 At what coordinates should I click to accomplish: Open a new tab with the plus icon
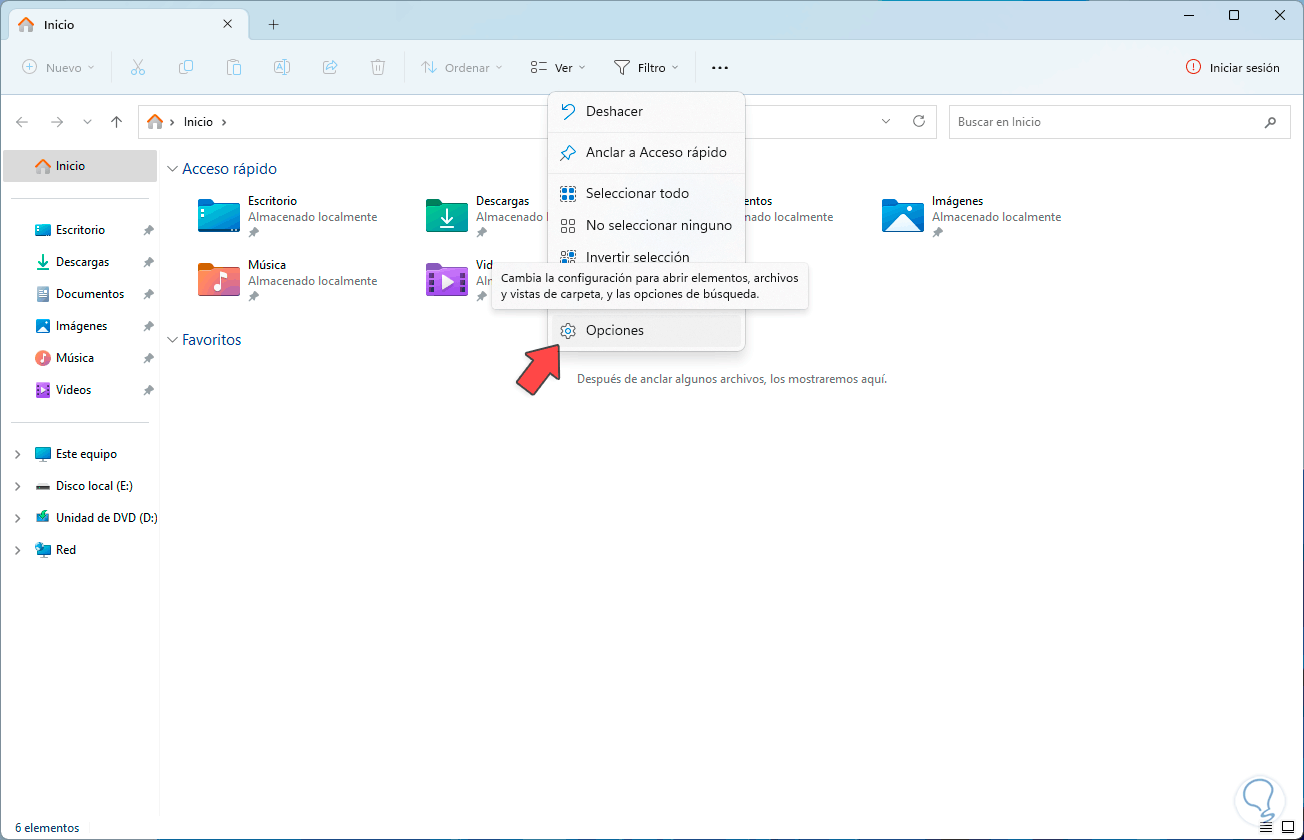[272, 24]
